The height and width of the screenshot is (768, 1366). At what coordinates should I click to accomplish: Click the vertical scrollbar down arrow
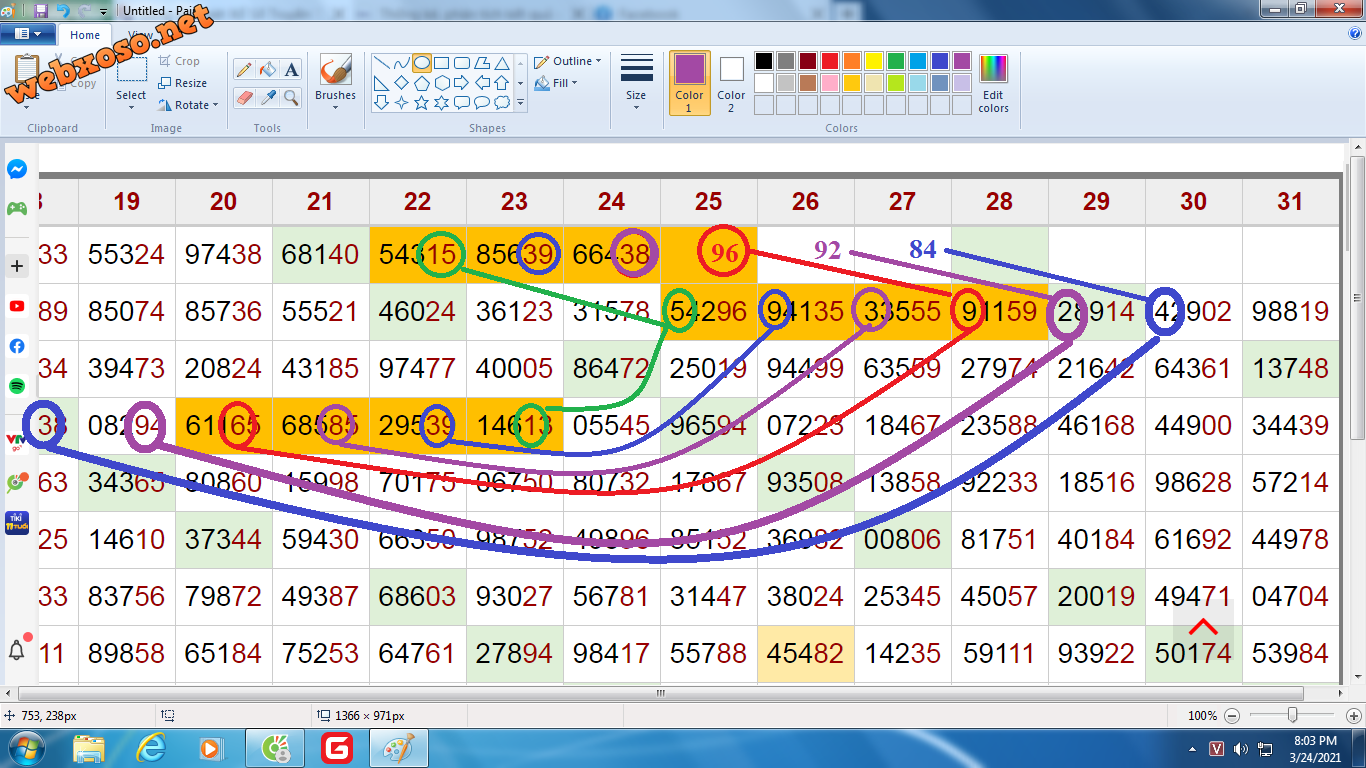pos(1357,675)
